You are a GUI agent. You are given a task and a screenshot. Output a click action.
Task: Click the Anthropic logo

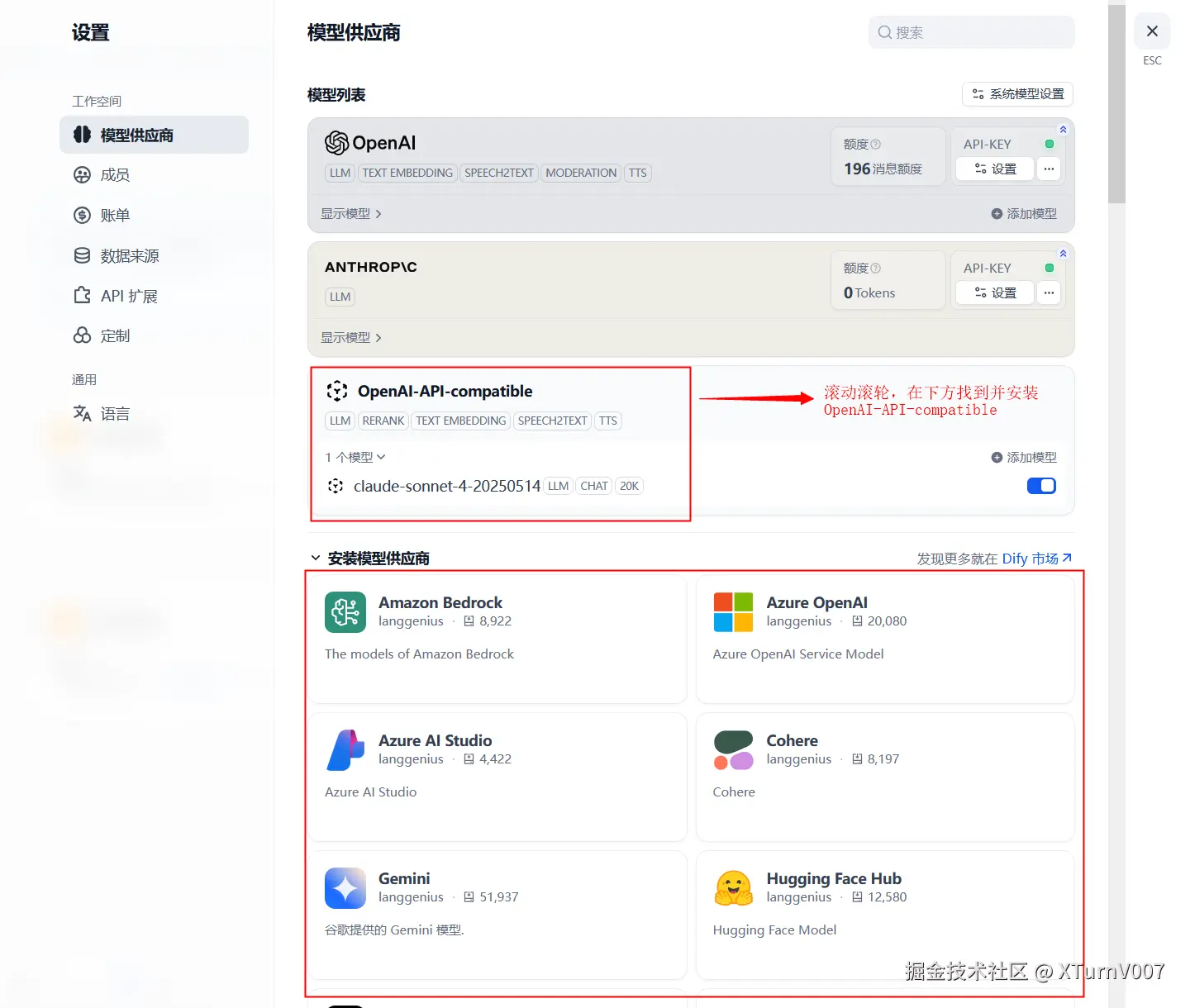(371, 267)
